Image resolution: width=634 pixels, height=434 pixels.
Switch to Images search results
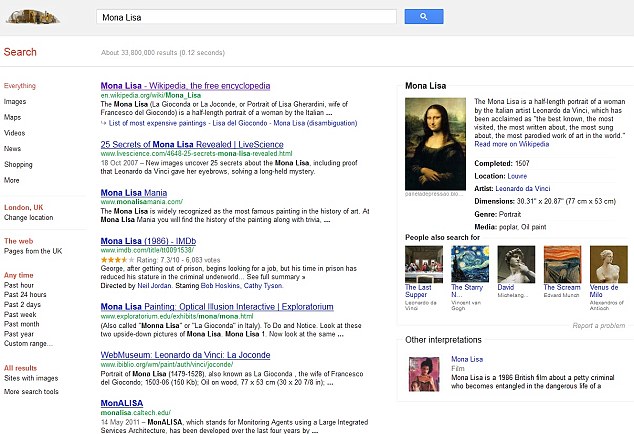[x=15, y=102]
